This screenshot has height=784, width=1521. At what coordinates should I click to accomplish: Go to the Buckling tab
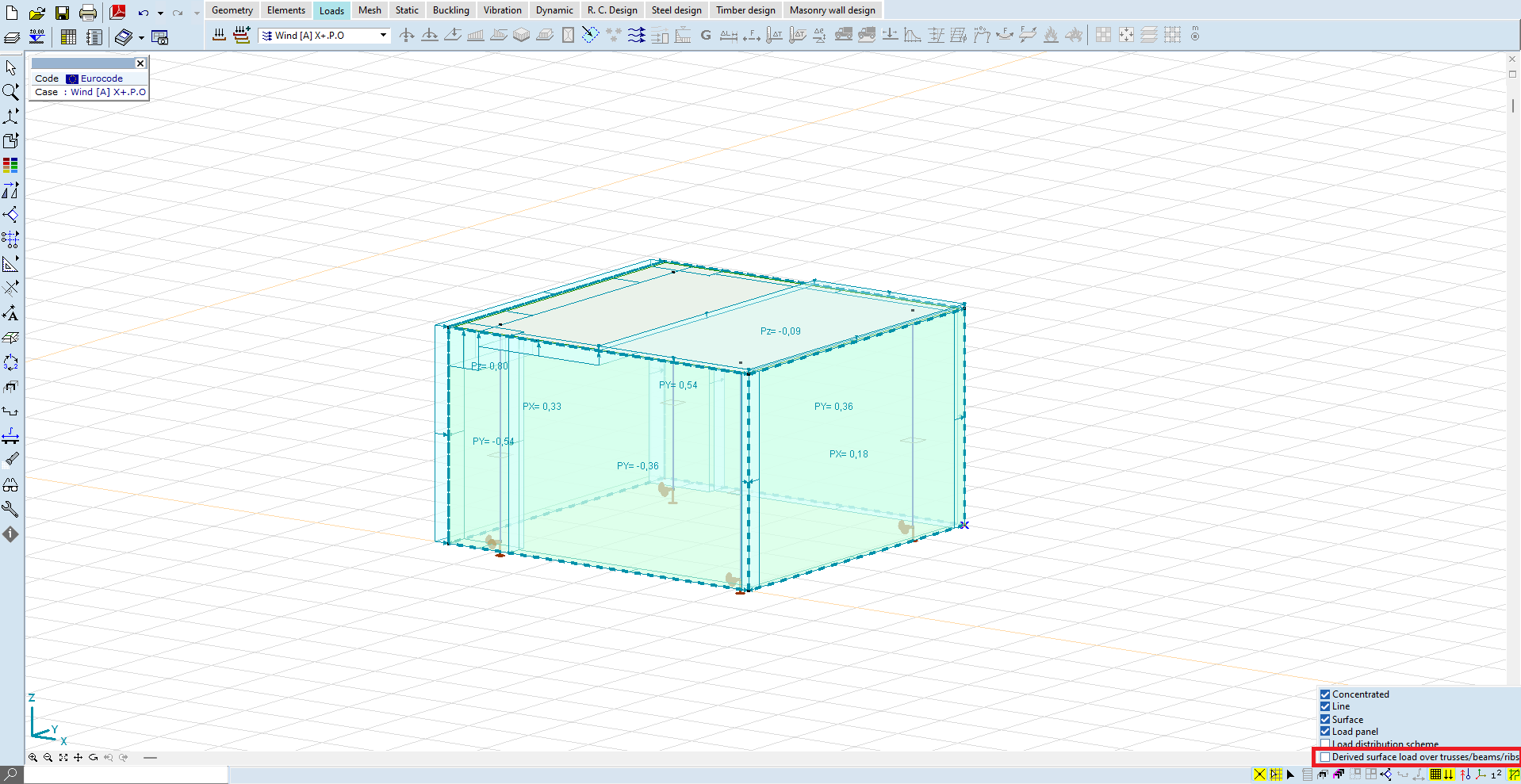[x=451, y=10]
